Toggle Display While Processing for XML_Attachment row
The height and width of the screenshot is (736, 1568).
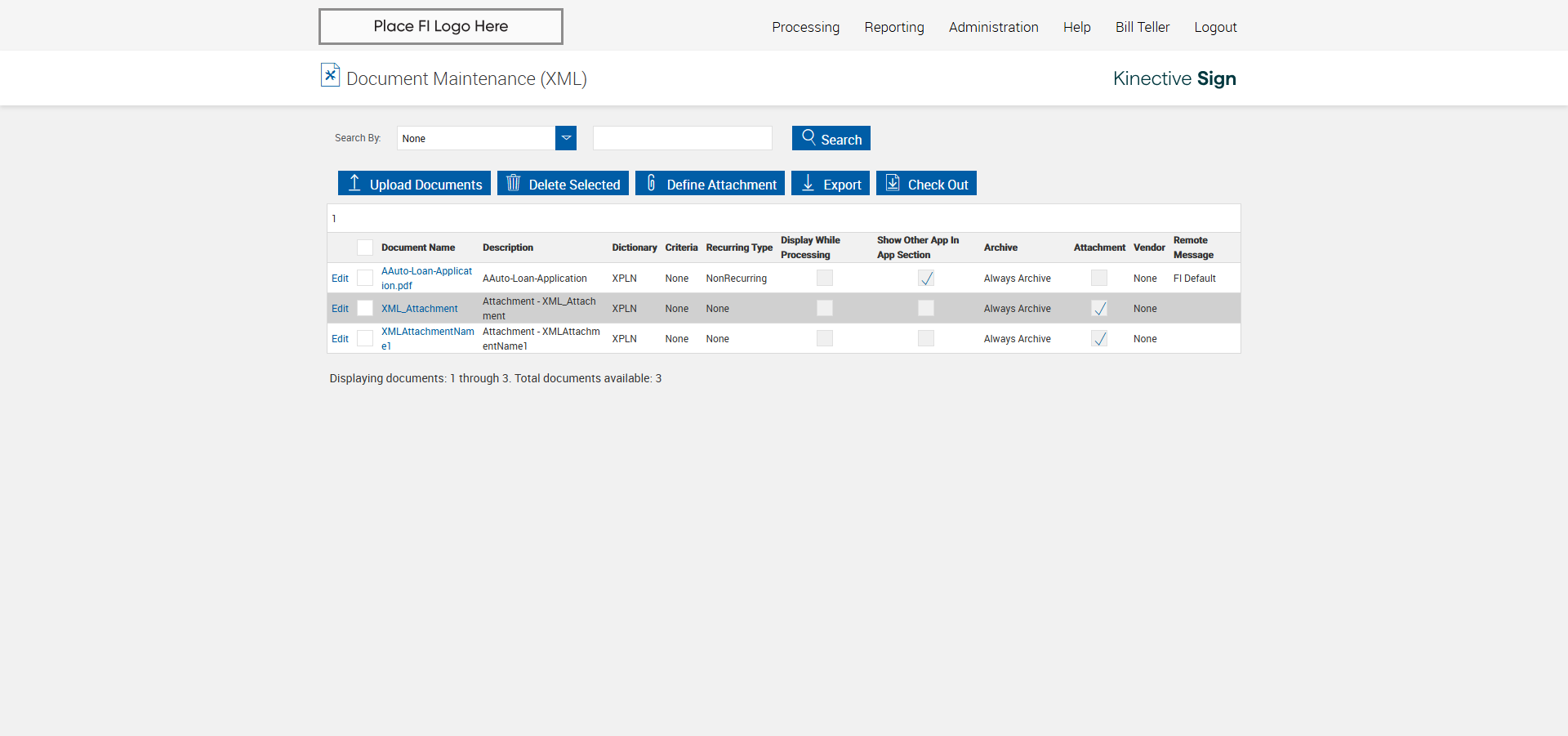(825, 308)
